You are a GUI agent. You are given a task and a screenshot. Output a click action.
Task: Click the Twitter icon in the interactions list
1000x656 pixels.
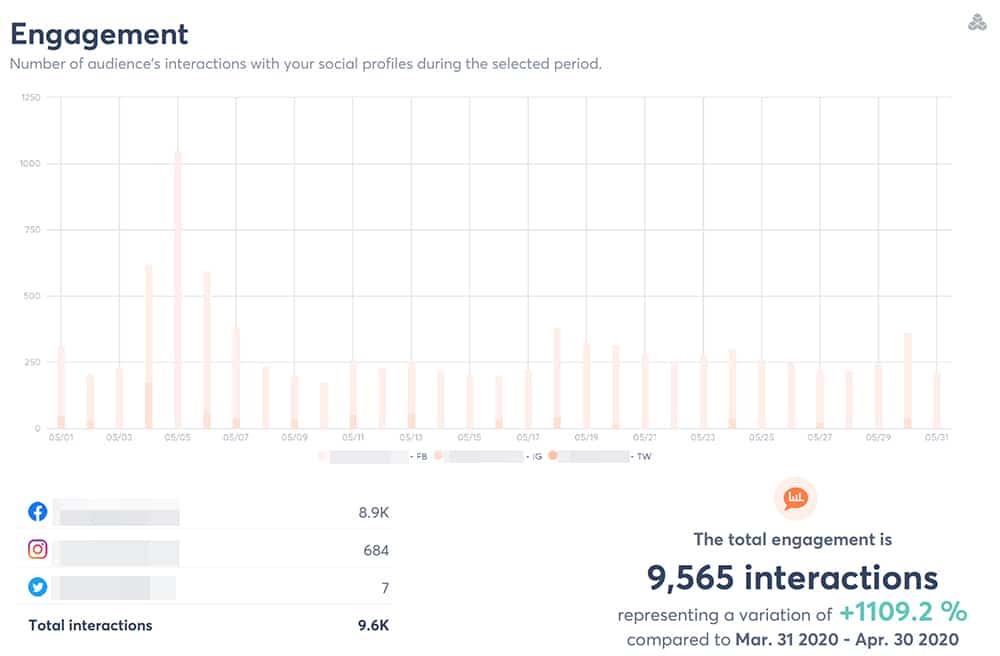[x=38, y=587]
